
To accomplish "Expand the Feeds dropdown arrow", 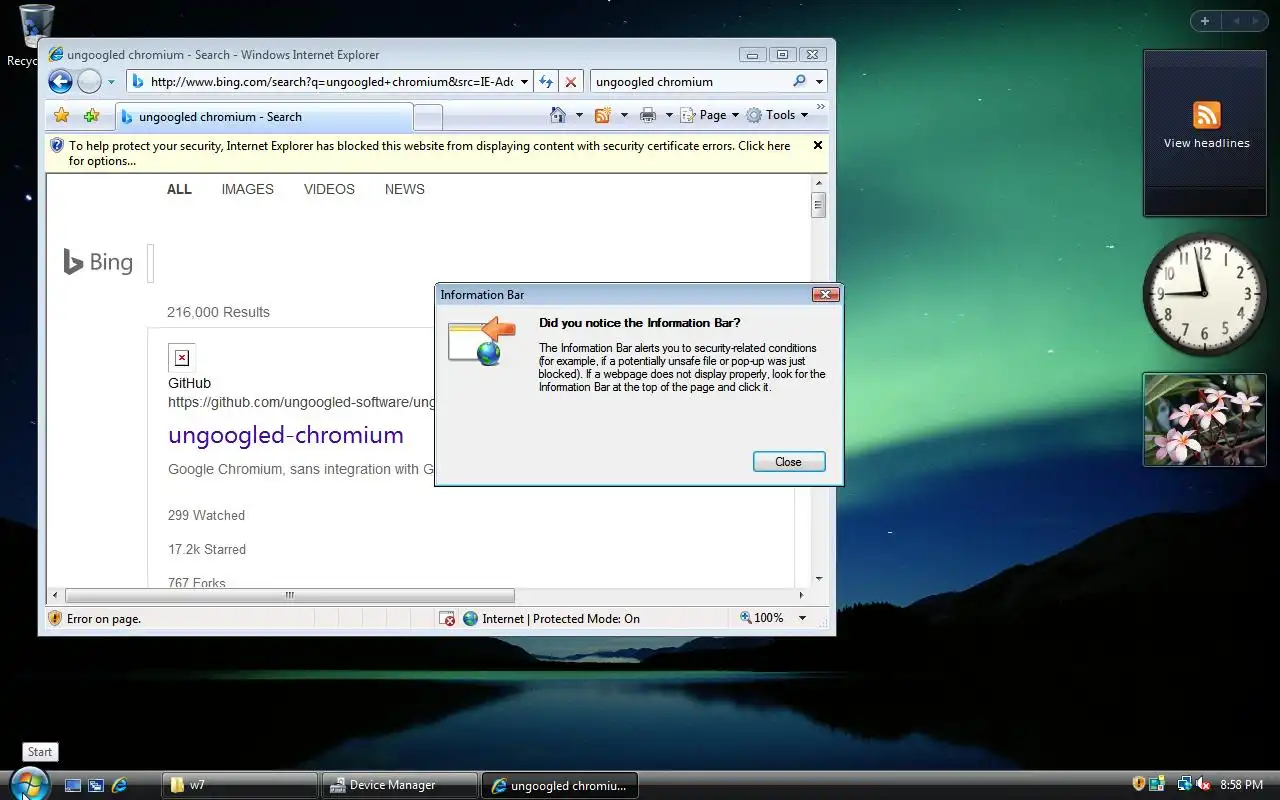I will coord(624,115).
